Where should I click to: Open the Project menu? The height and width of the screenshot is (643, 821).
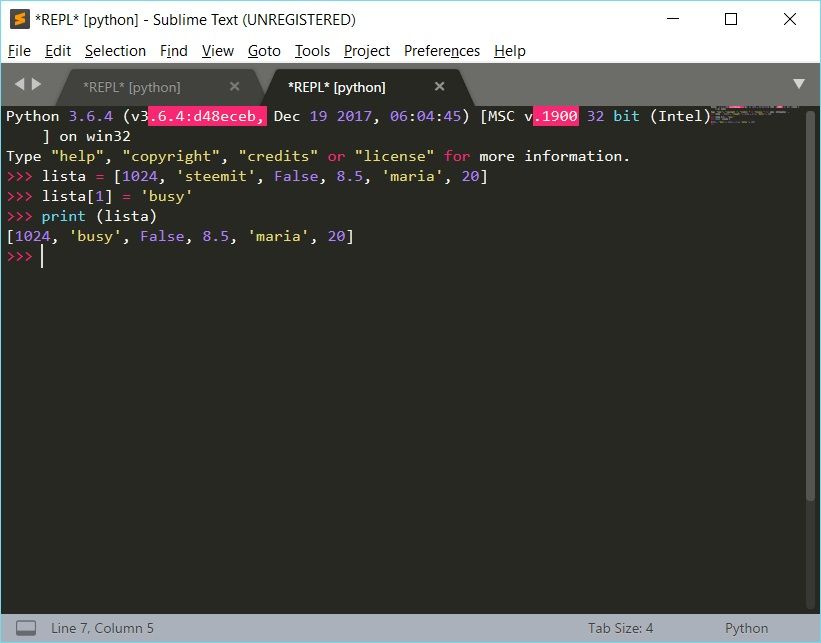pos(367,51)
